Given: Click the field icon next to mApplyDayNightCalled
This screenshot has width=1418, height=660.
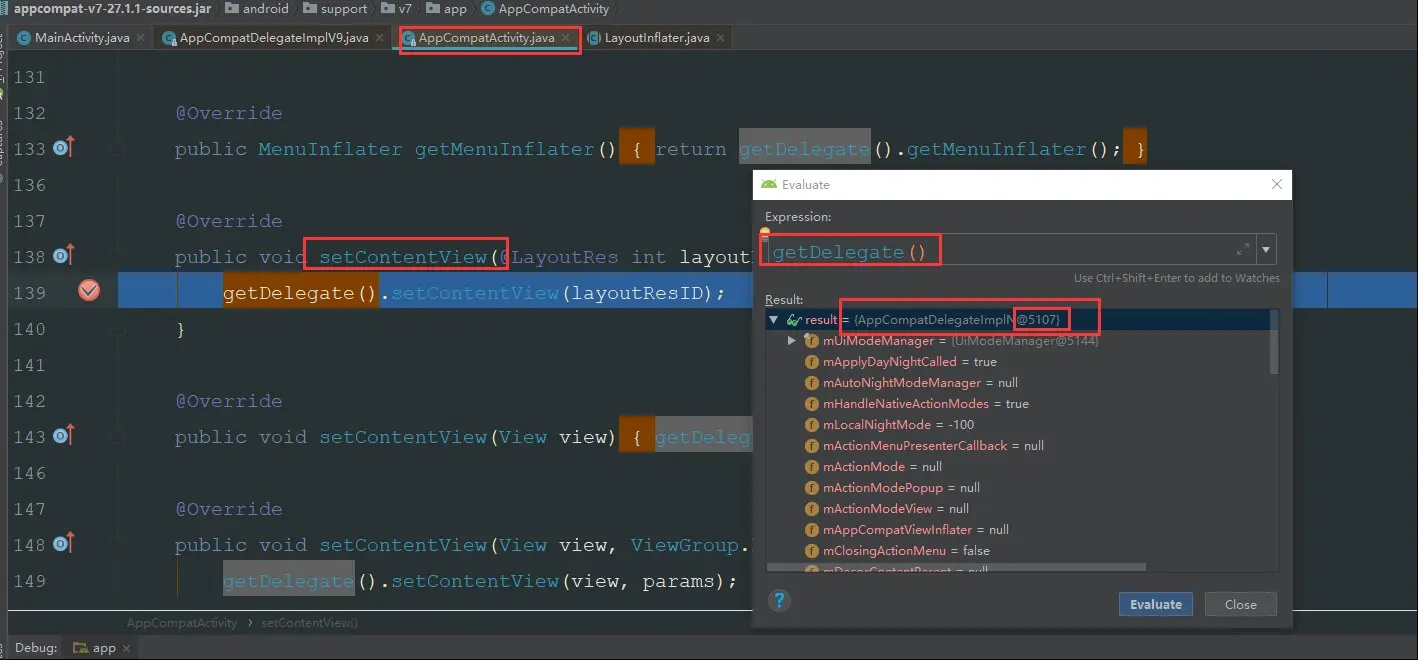Looking at the screenshot, I should (812, 362).
